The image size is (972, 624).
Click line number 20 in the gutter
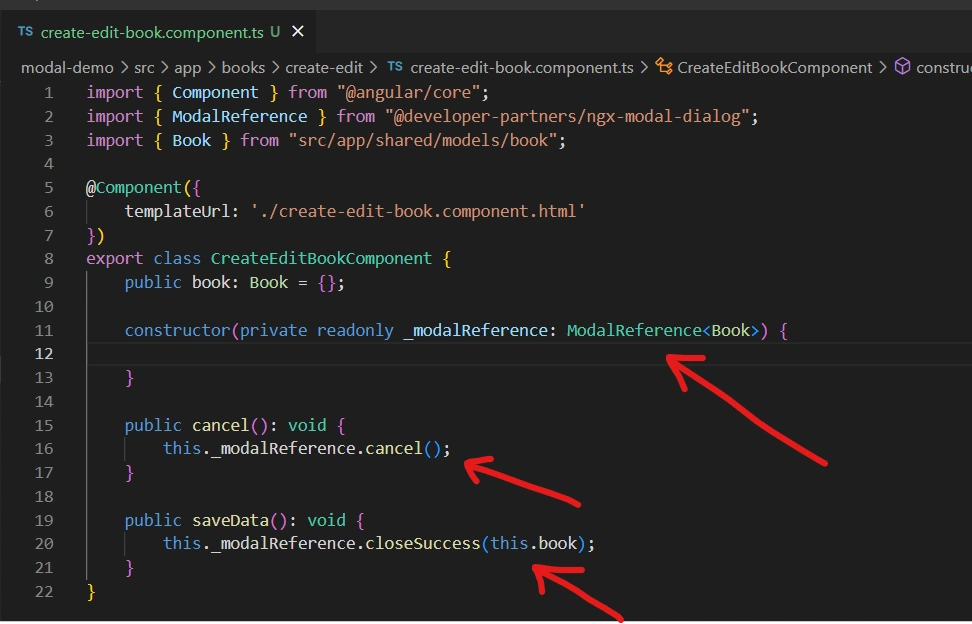click(x=43, y=544)
